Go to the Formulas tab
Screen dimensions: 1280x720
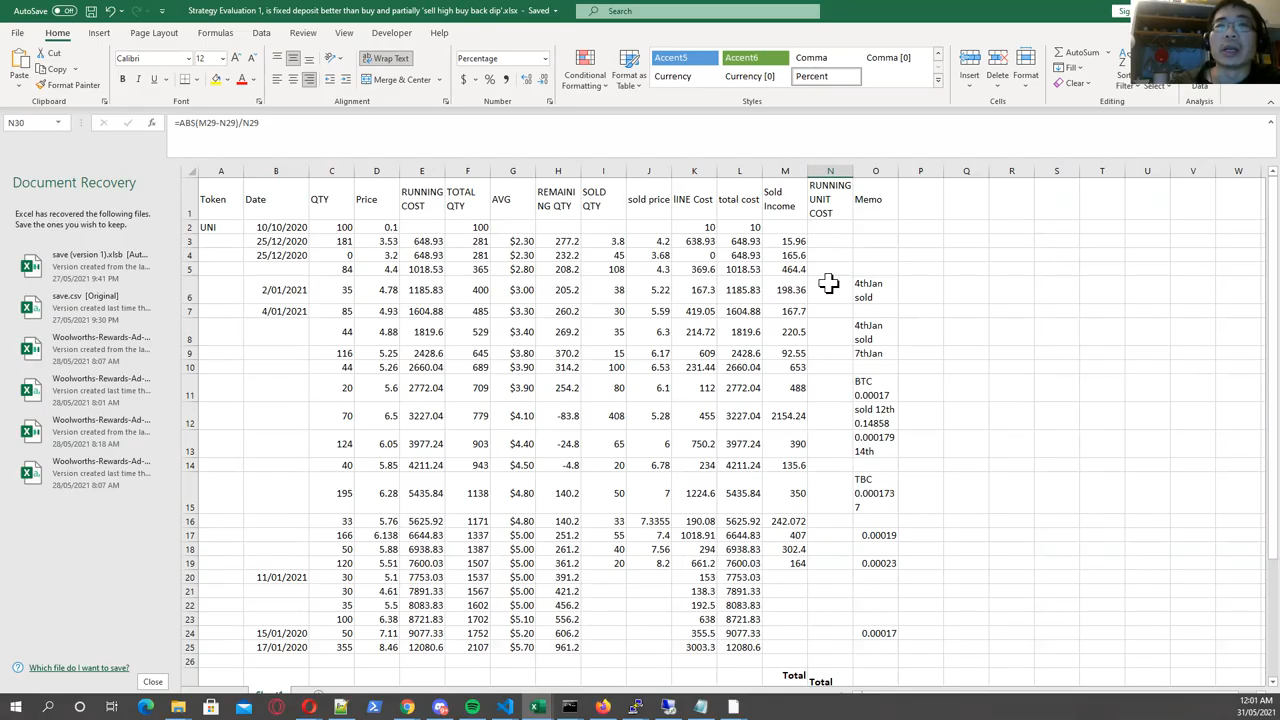pos(215,33)
